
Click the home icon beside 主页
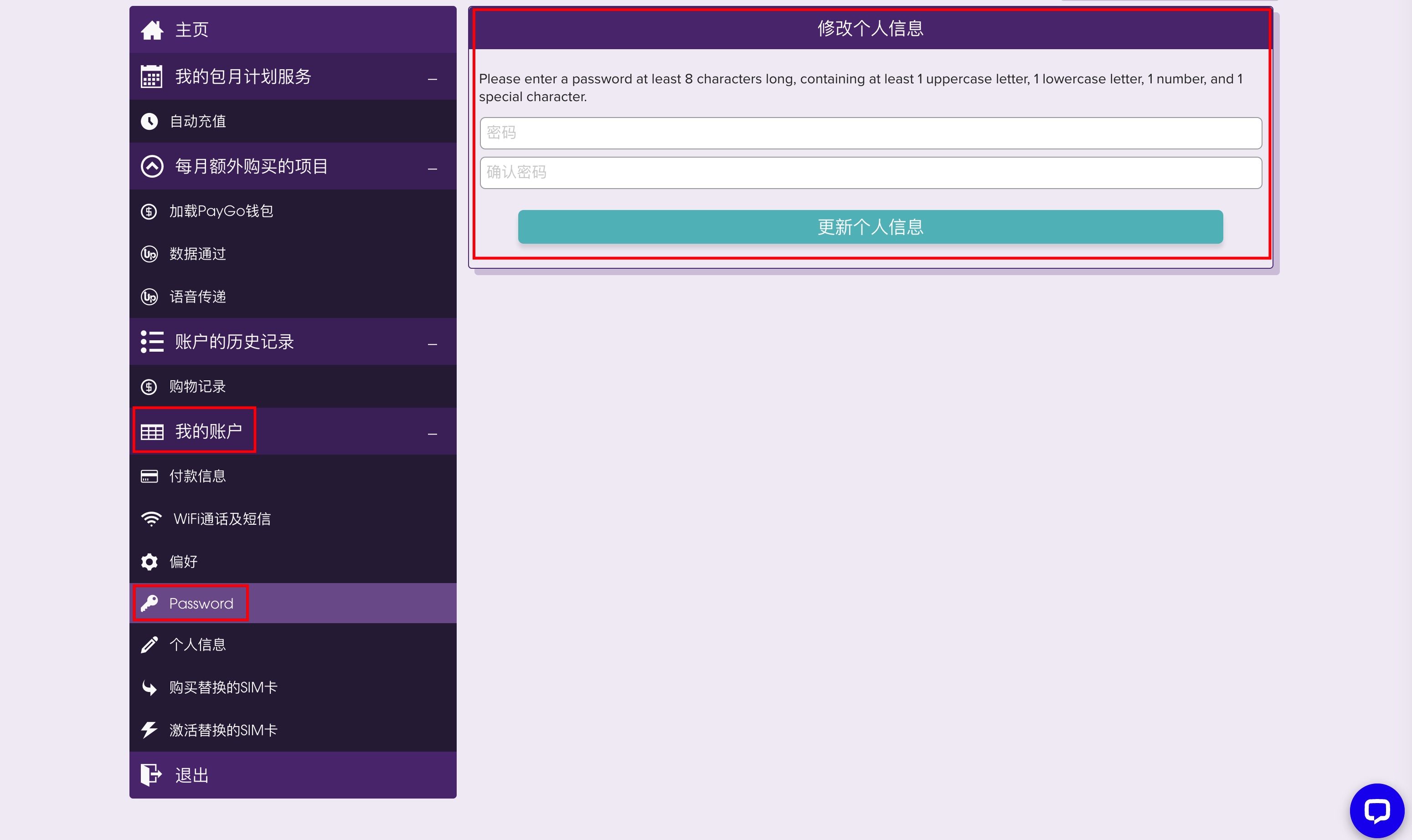pos(152,30)
